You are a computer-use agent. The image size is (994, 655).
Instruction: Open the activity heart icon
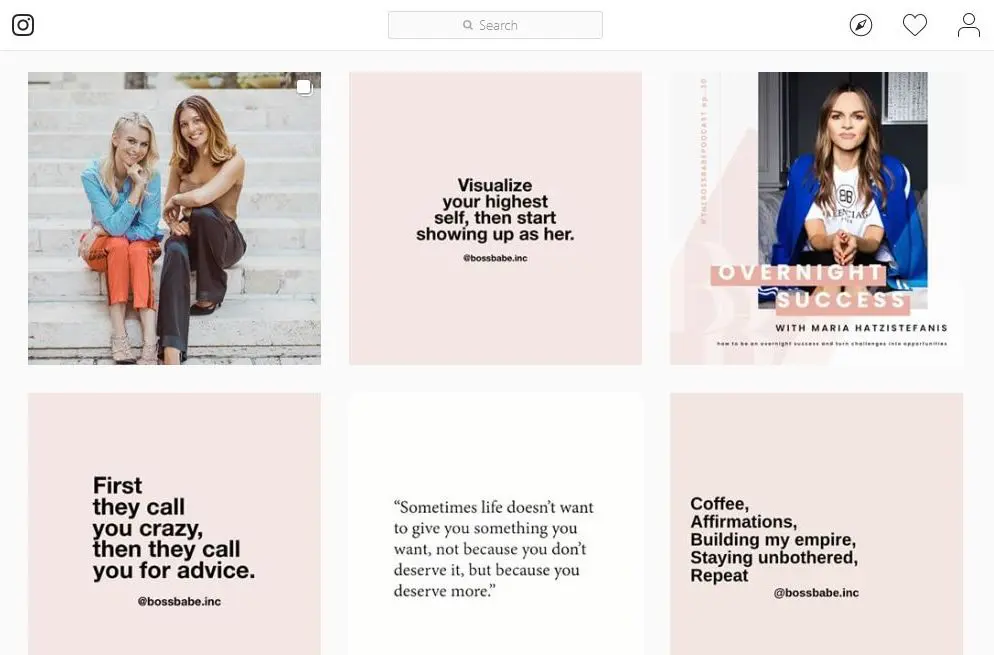point(915,25)
